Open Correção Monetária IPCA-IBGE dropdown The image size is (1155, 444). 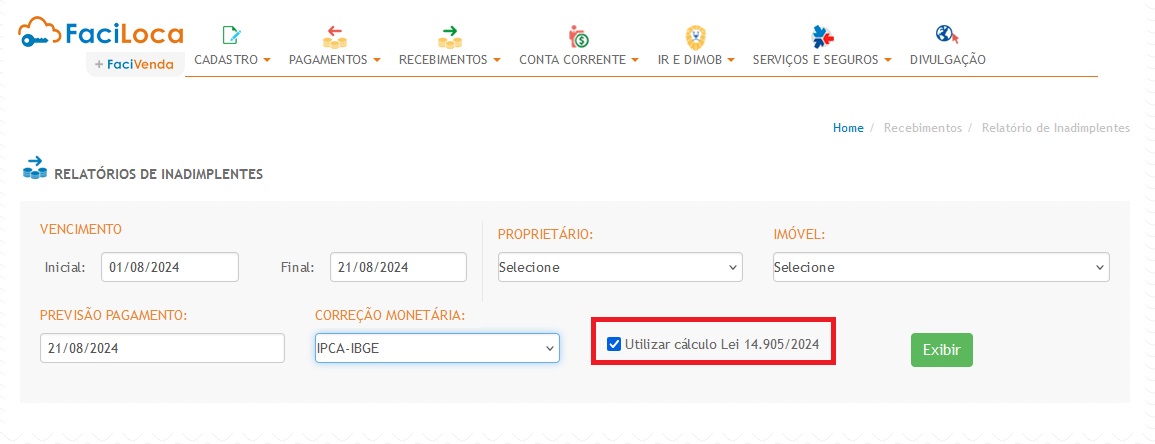[x=437, y=348]
